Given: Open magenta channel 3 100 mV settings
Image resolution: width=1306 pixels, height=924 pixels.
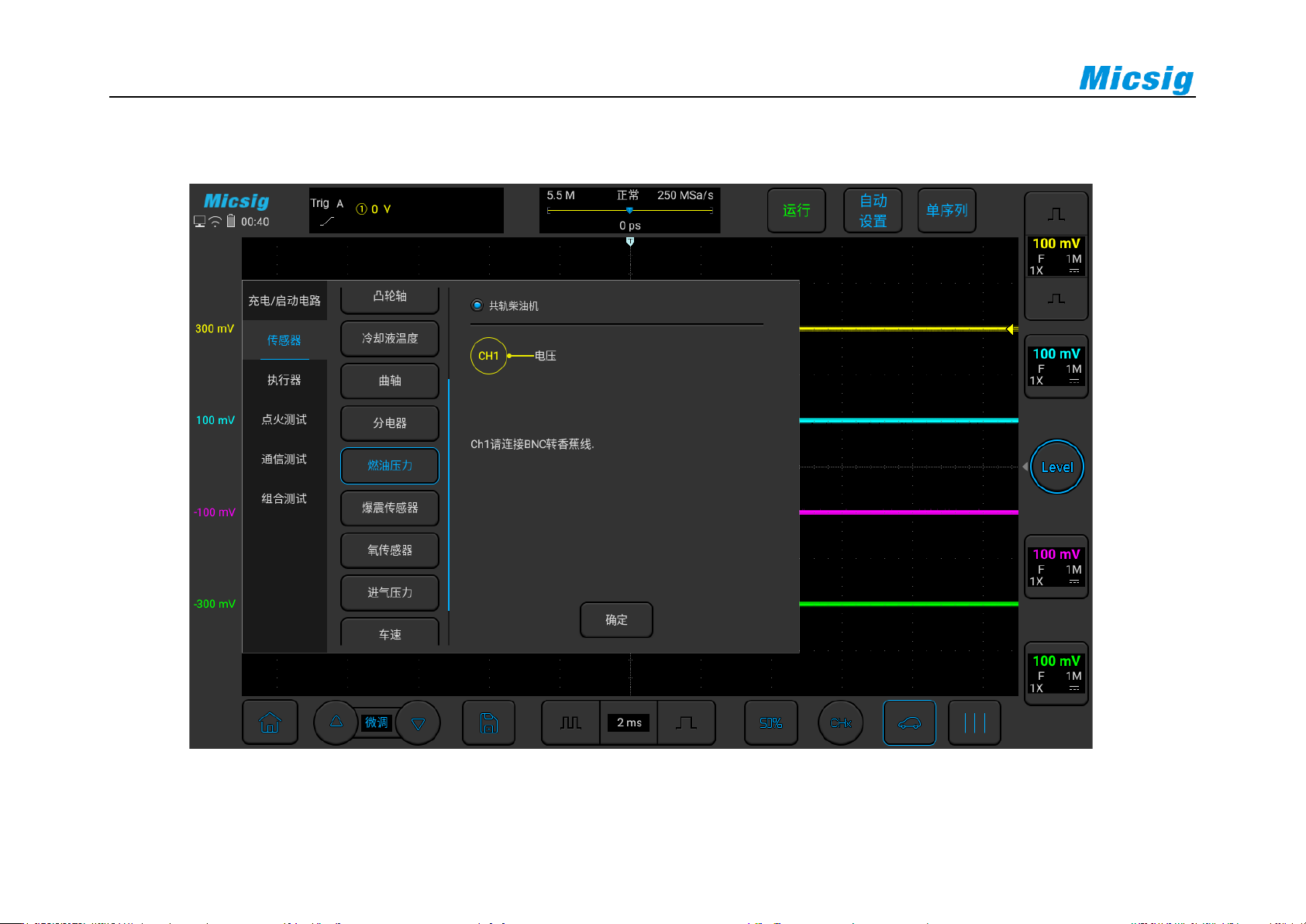Looking at the screenshot, I should (1056, 567).
